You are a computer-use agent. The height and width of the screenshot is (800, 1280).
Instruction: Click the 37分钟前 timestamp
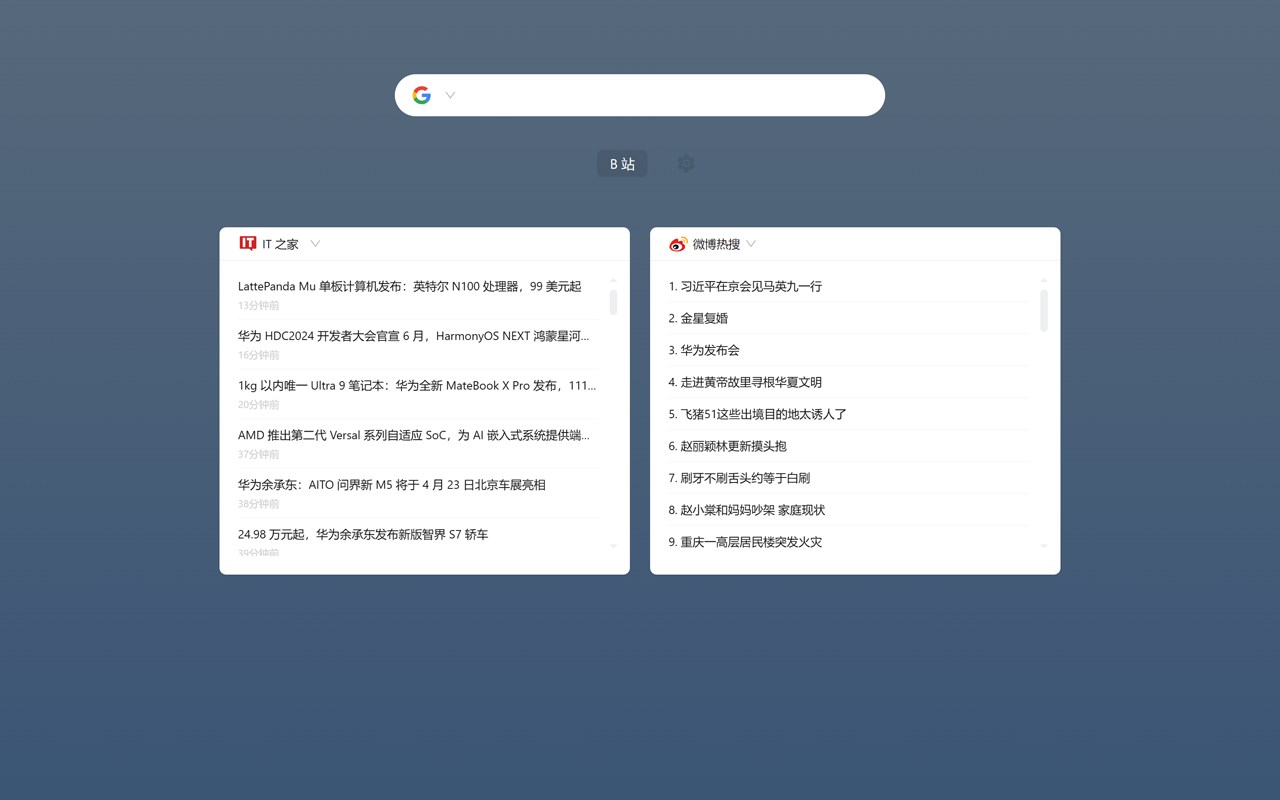pyautogui.click(x=259, y=454)
